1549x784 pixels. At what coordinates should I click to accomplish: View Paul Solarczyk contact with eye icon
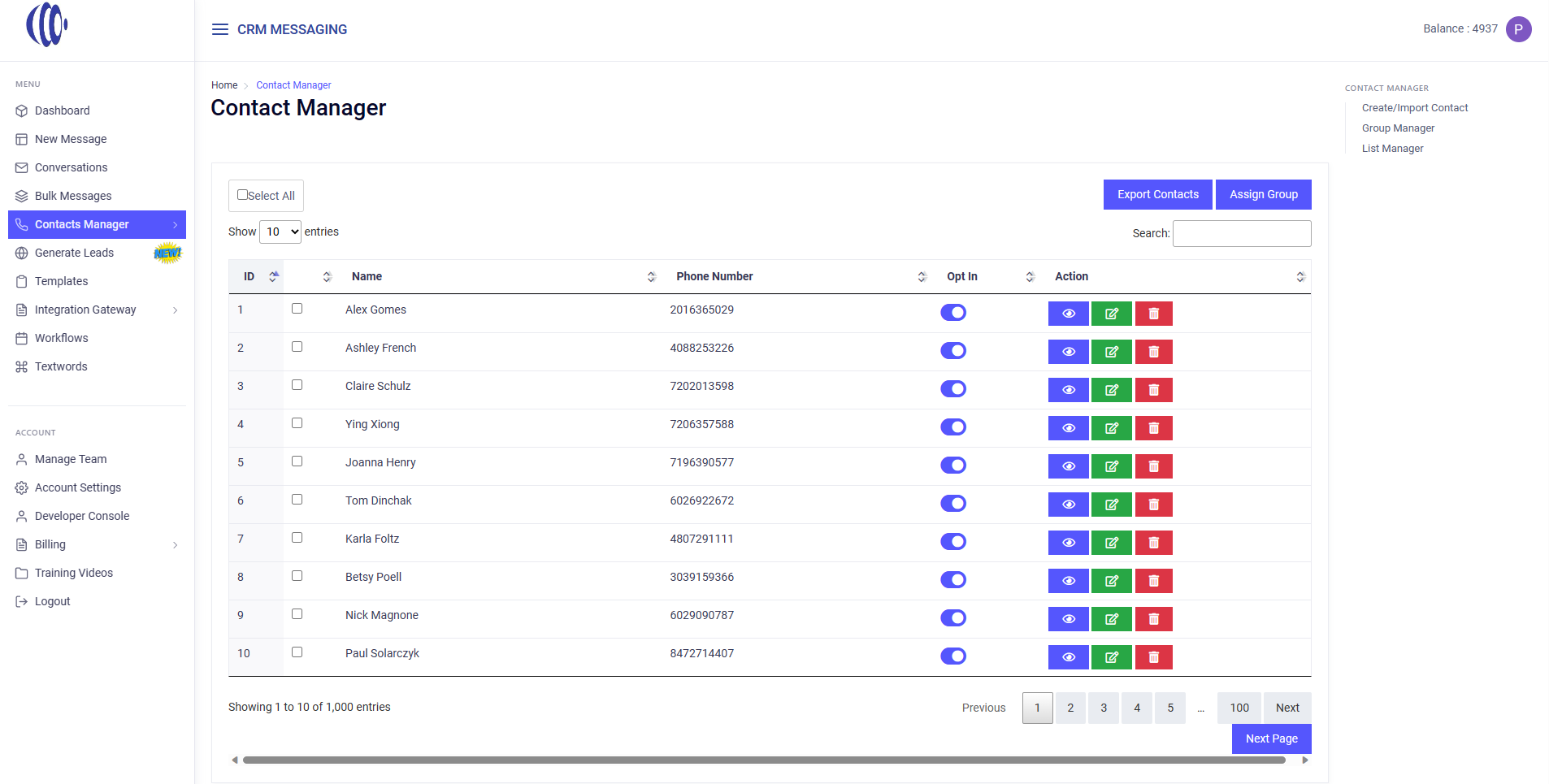click(x=1069, y=657)
